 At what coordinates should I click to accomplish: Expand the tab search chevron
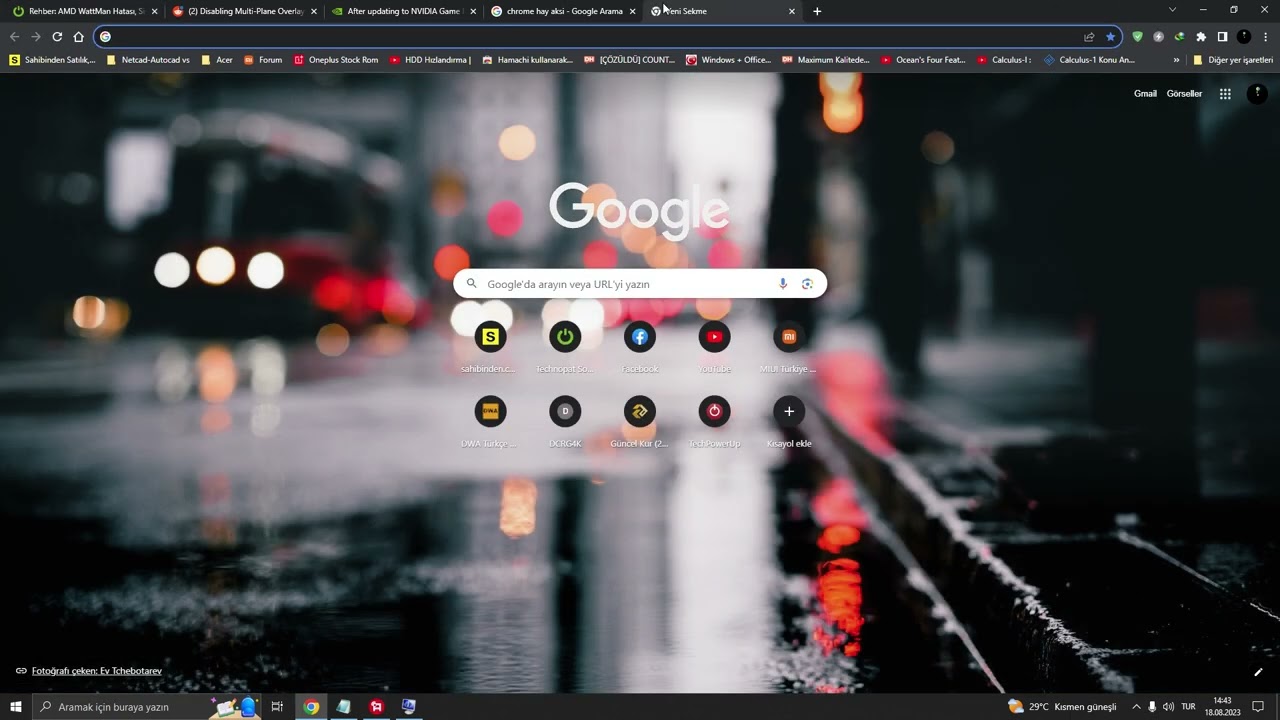tap(1172, 10)
